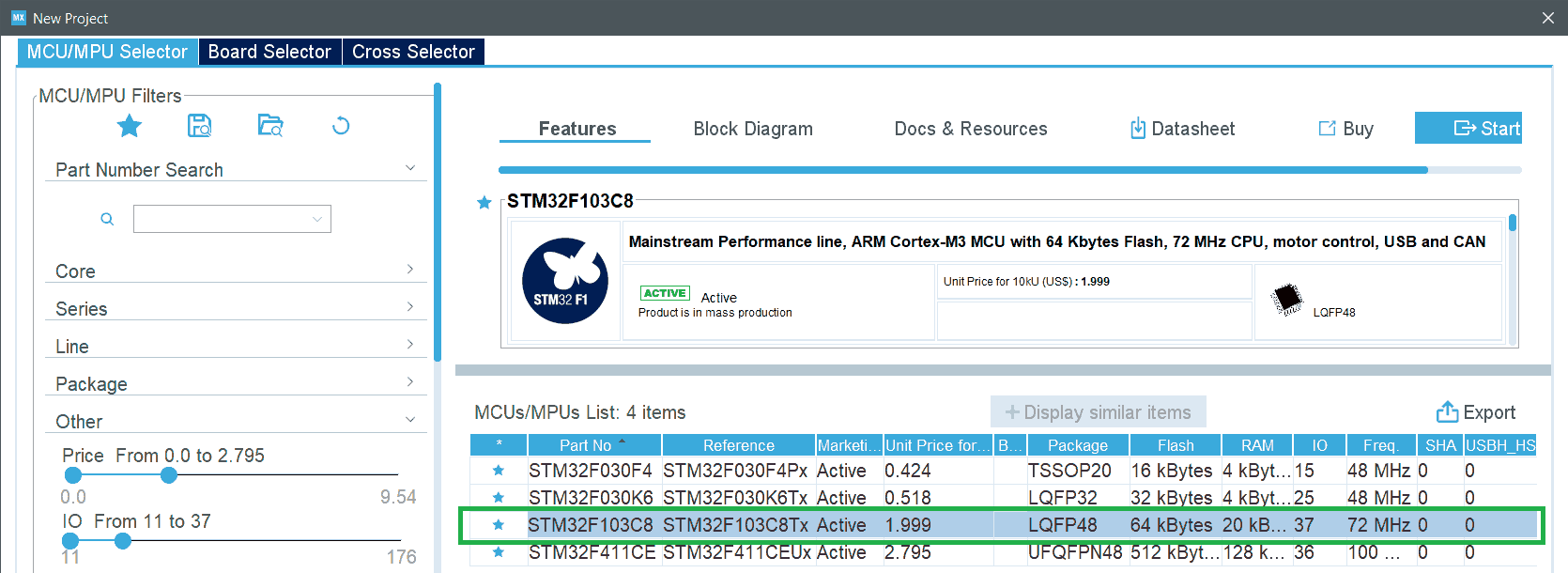
Task: Toggle favorite star for STM32F030K6 row
Action: (499, 498)
